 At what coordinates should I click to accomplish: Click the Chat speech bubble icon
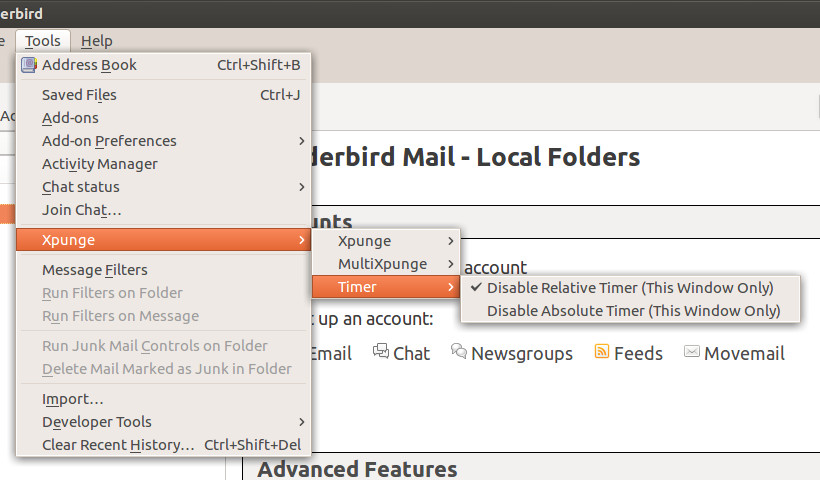381,352
